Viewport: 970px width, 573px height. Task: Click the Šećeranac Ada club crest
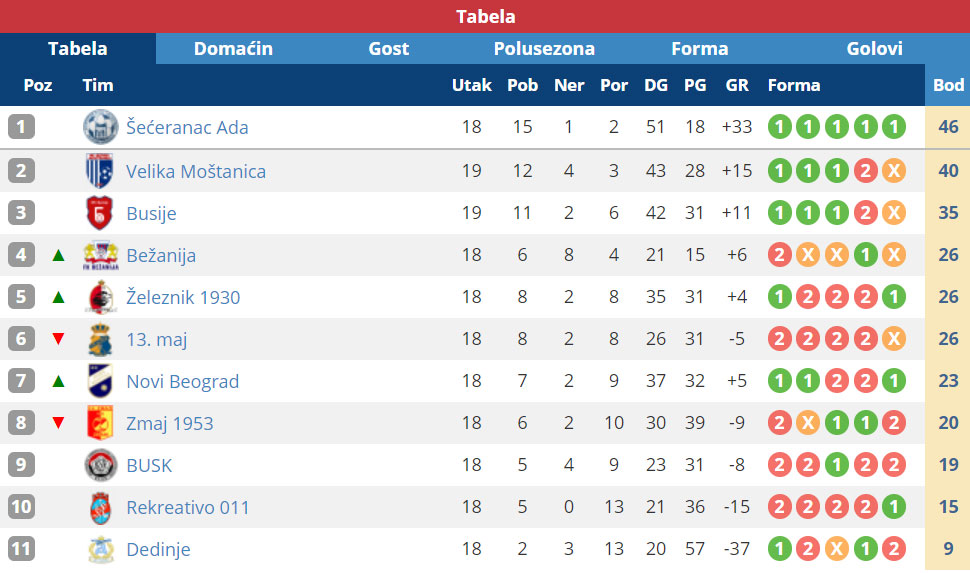[100, 127]
